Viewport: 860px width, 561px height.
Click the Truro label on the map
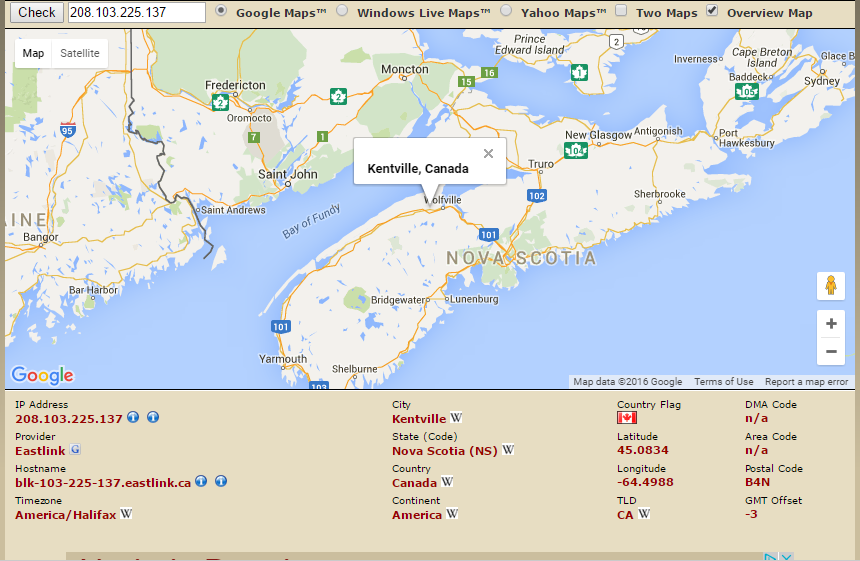(541, 164)
